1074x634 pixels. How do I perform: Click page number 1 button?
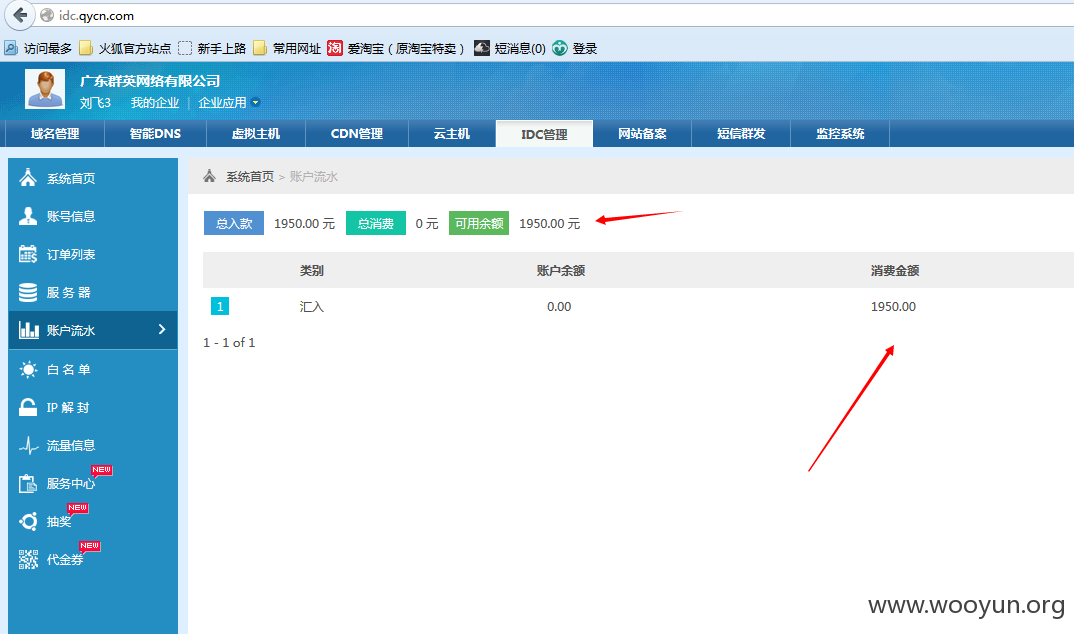(x=220, y=306)
